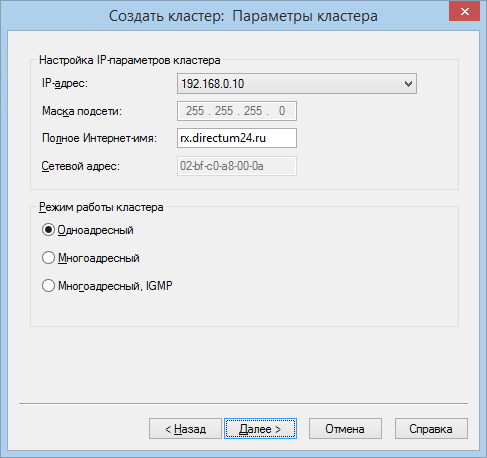
Task: Open the 192.168.0.10 combo box
Action: 297,84
